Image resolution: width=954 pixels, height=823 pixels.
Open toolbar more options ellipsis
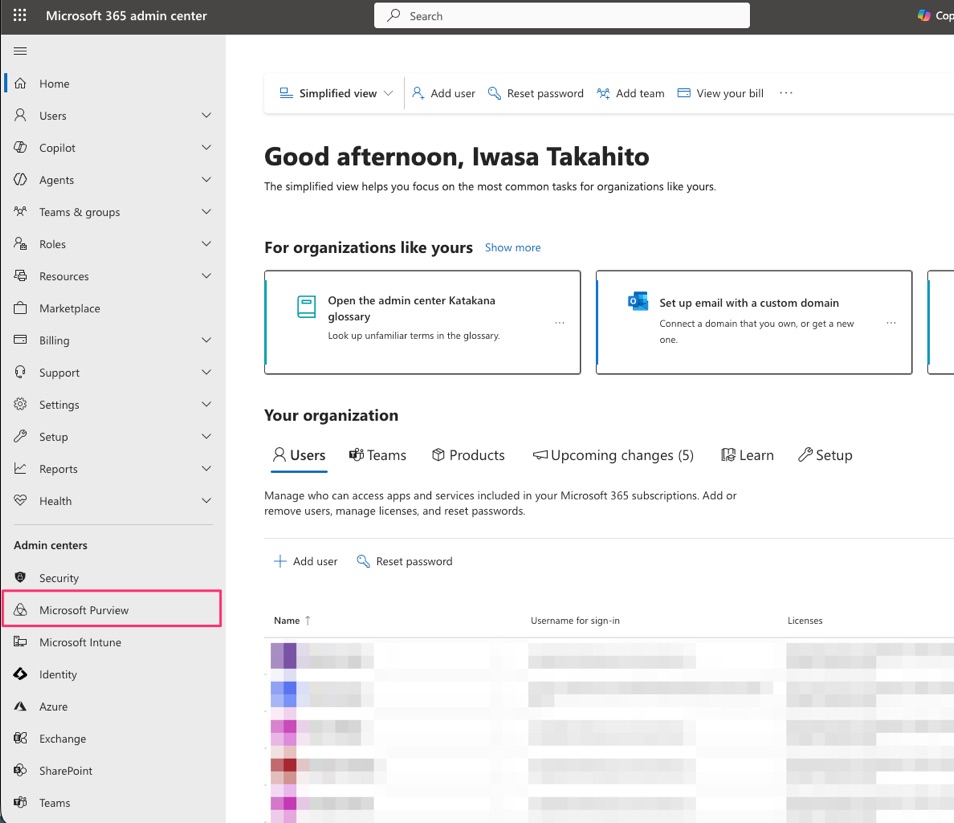(x=786, y=93)
